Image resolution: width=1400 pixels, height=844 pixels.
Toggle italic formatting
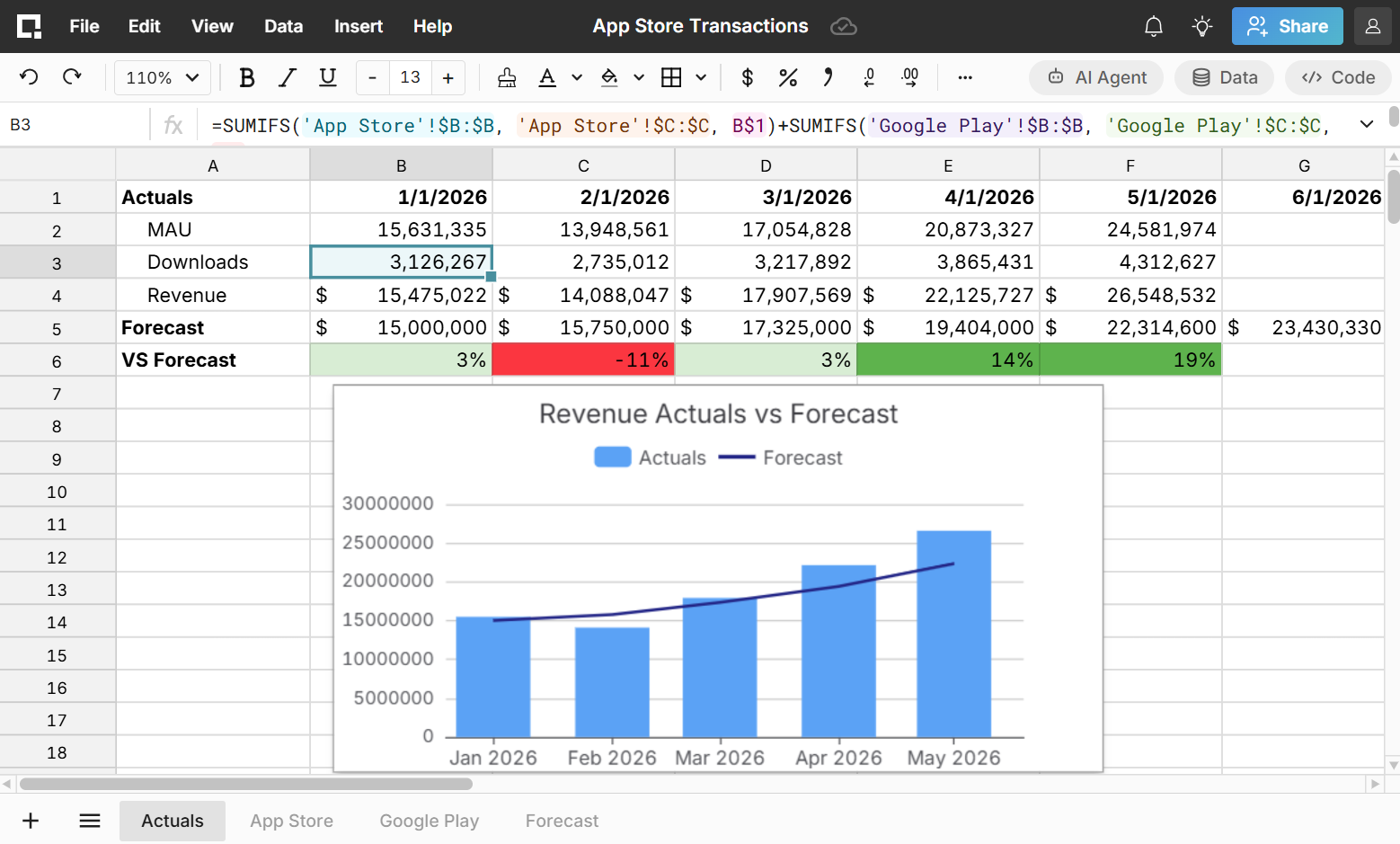pos(288,77)
